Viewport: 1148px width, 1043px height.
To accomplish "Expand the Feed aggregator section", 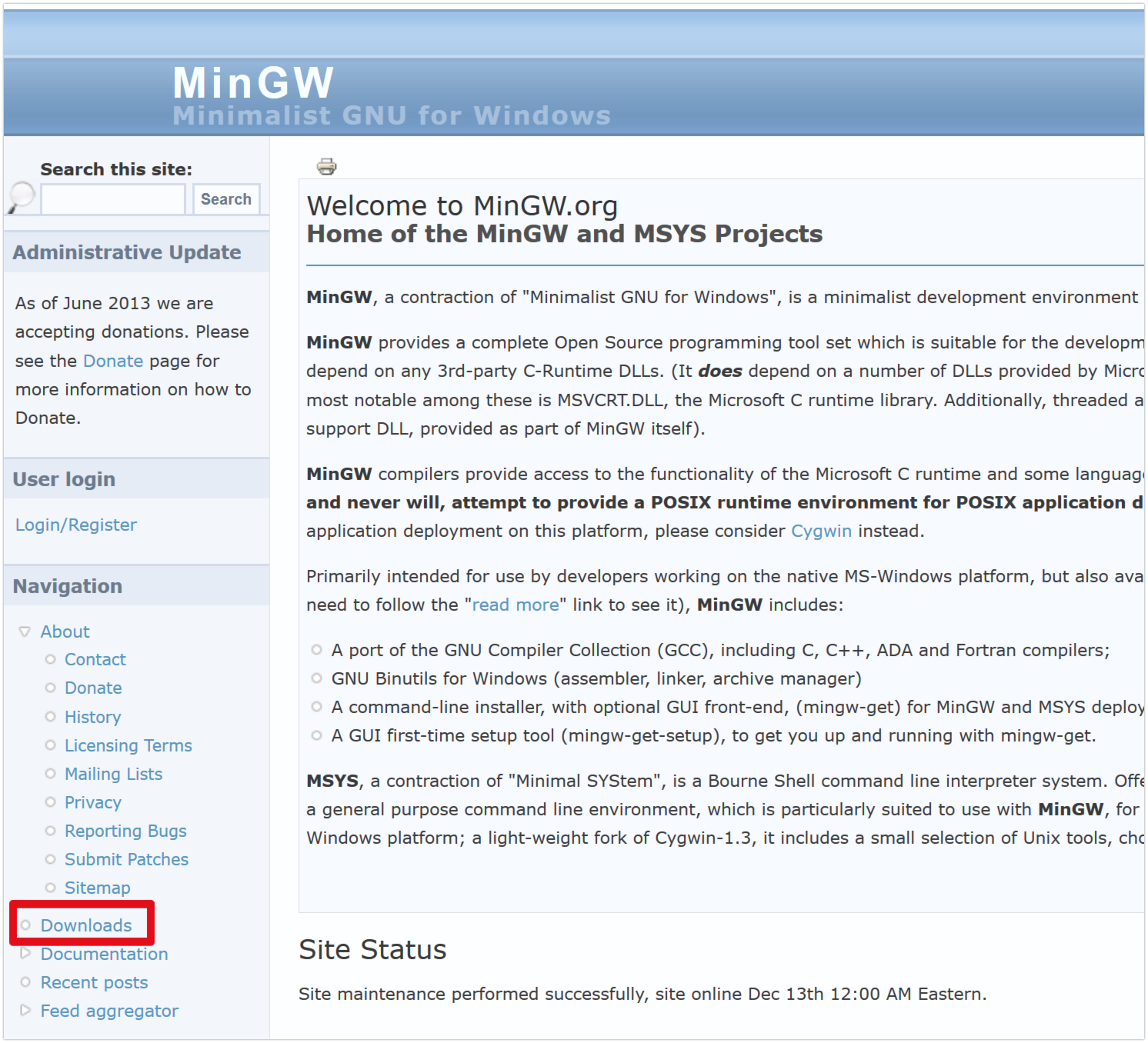I will [26, 1011].
